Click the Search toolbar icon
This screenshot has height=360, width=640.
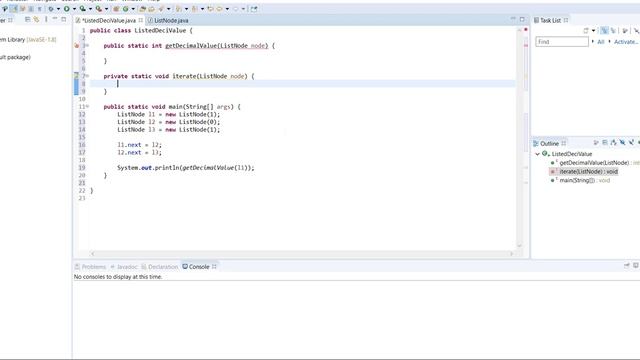tap(161, 9)
